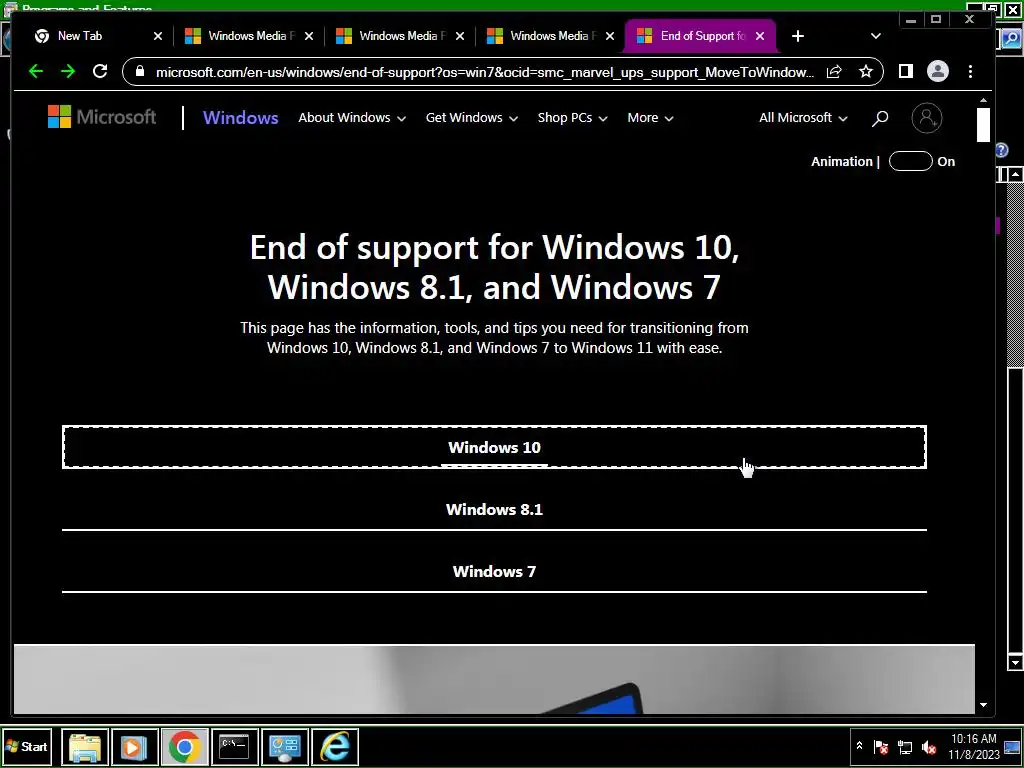The image size is (1024, 768).
Task: Expand the About Windows menu
Action: click(x=352, y=118)
